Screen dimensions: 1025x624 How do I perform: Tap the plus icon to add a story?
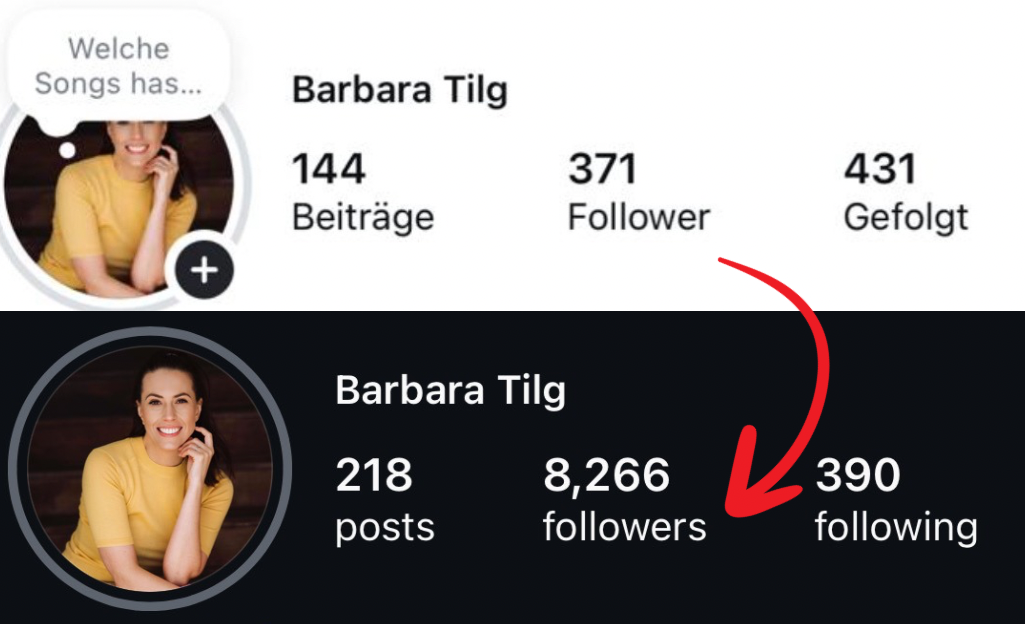point(204,270)
